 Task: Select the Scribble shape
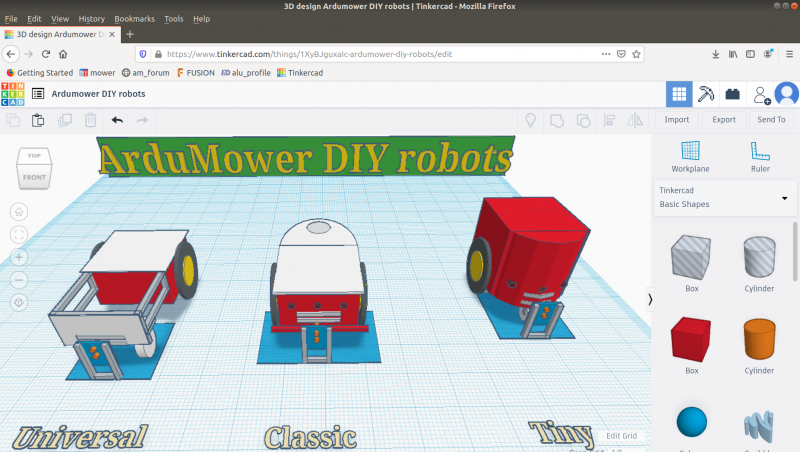coord(759,426)
